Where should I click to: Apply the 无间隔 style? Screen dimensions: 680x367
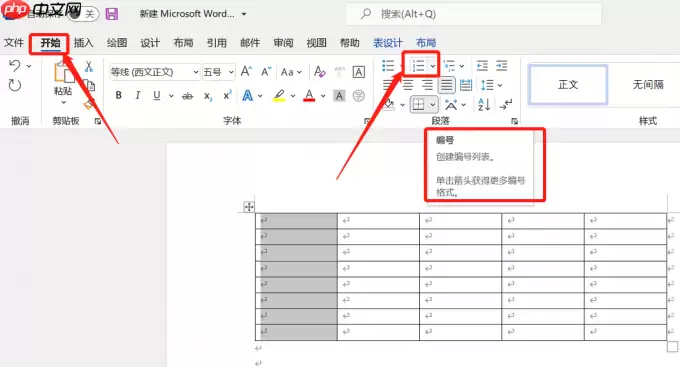[648, 85]
